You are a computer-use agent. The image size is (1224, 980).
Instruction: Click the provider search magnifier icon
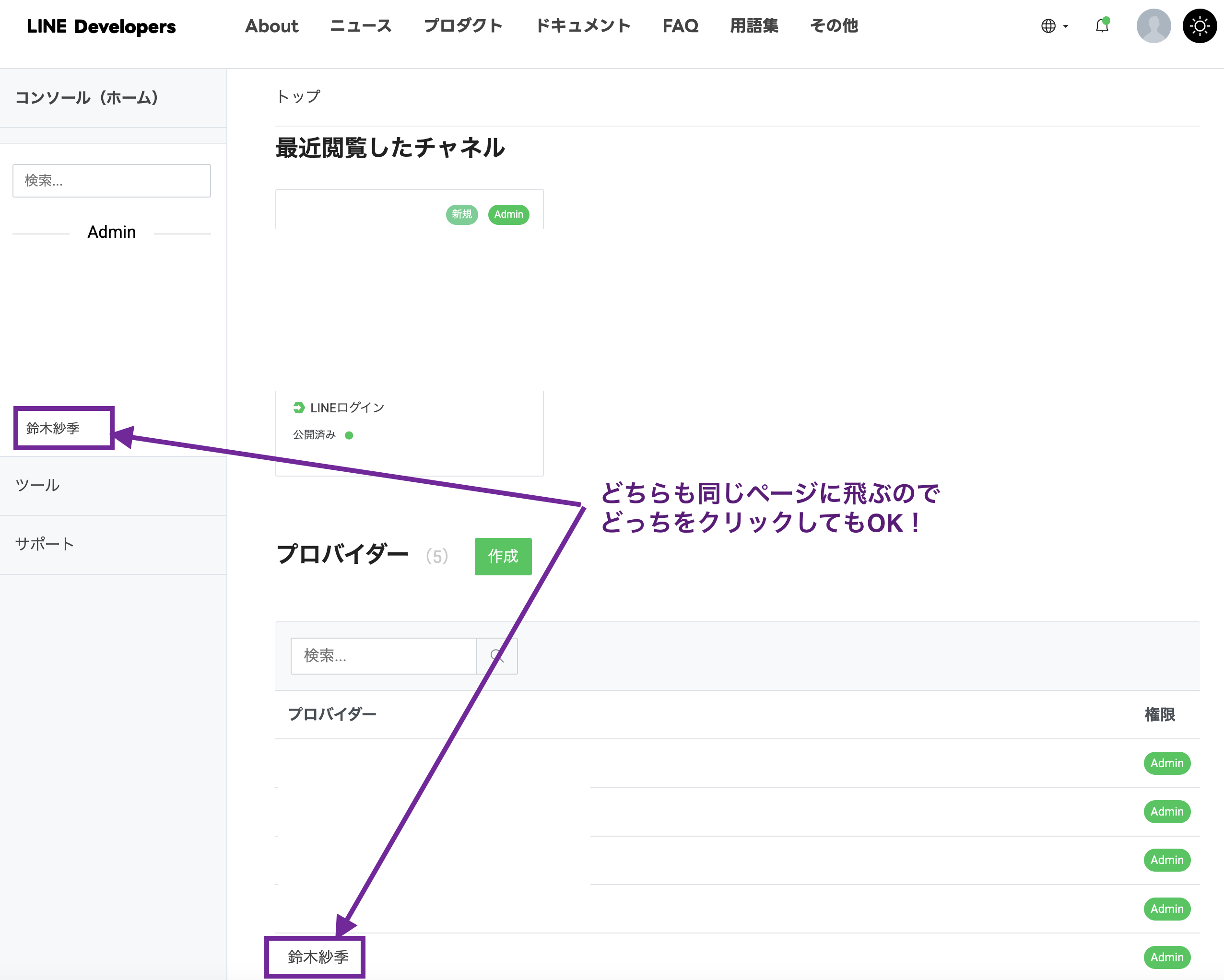tap(497, 656)
